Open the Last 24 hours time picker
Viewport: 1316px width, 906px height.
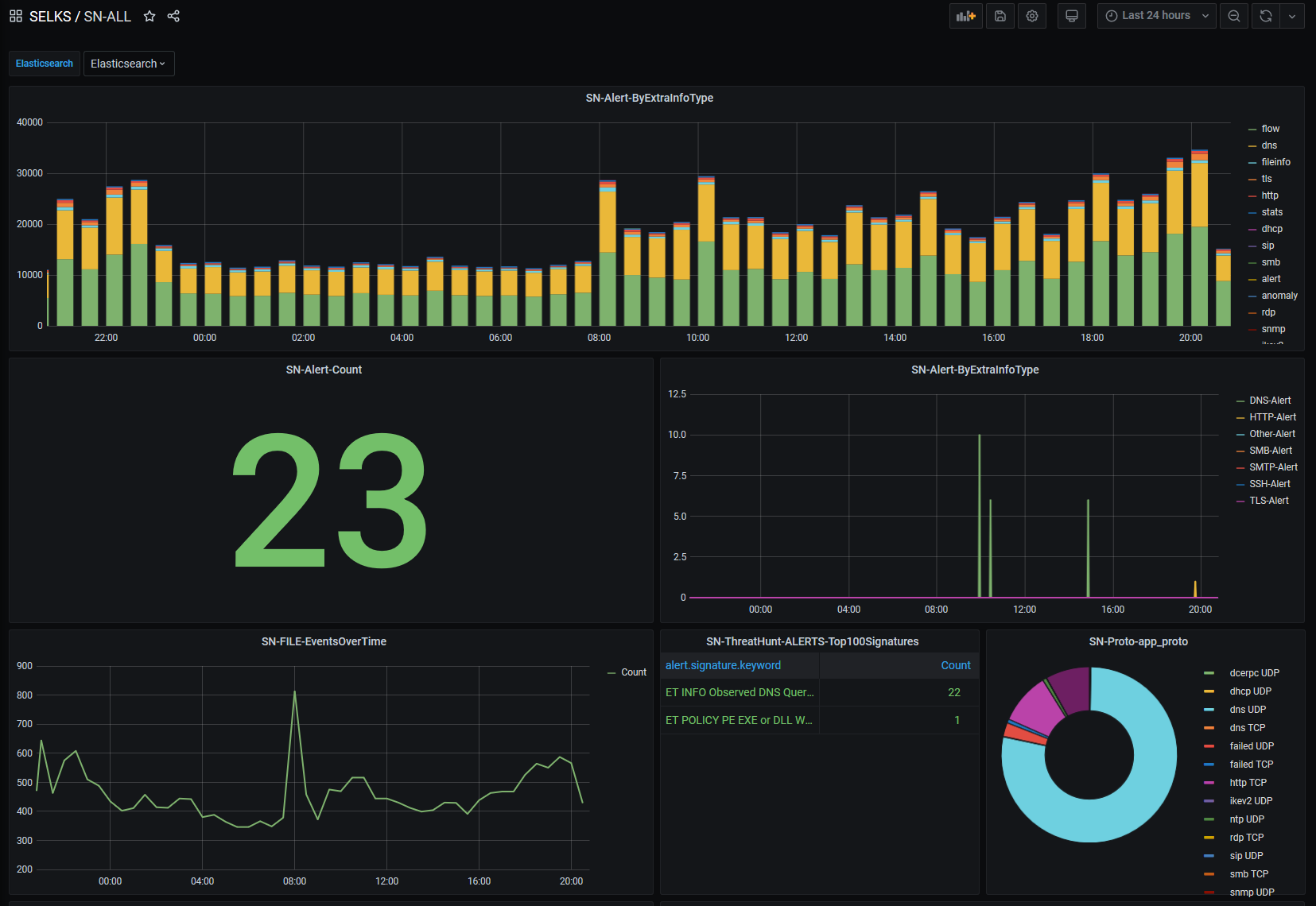(x=1157, y=16)
